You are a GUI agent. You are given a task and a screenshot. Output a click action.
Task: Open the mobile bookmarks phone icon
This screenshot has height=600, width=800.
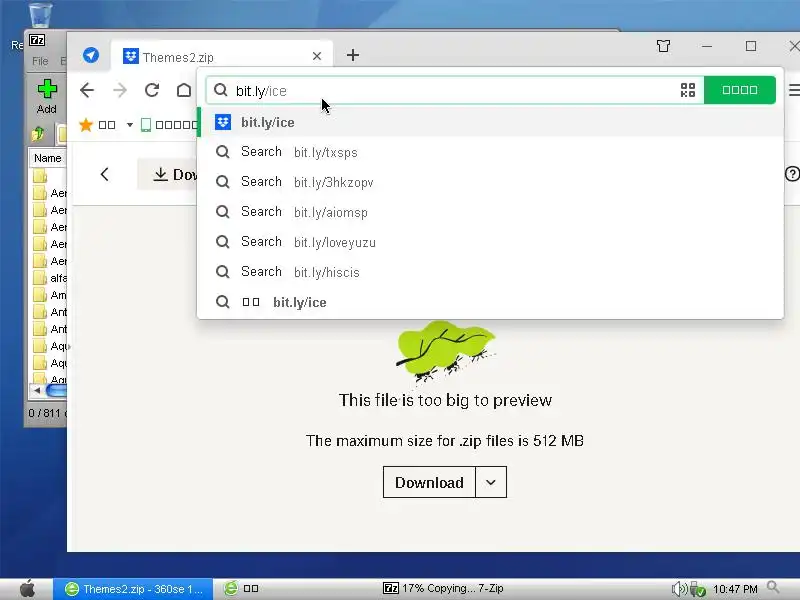146,124
